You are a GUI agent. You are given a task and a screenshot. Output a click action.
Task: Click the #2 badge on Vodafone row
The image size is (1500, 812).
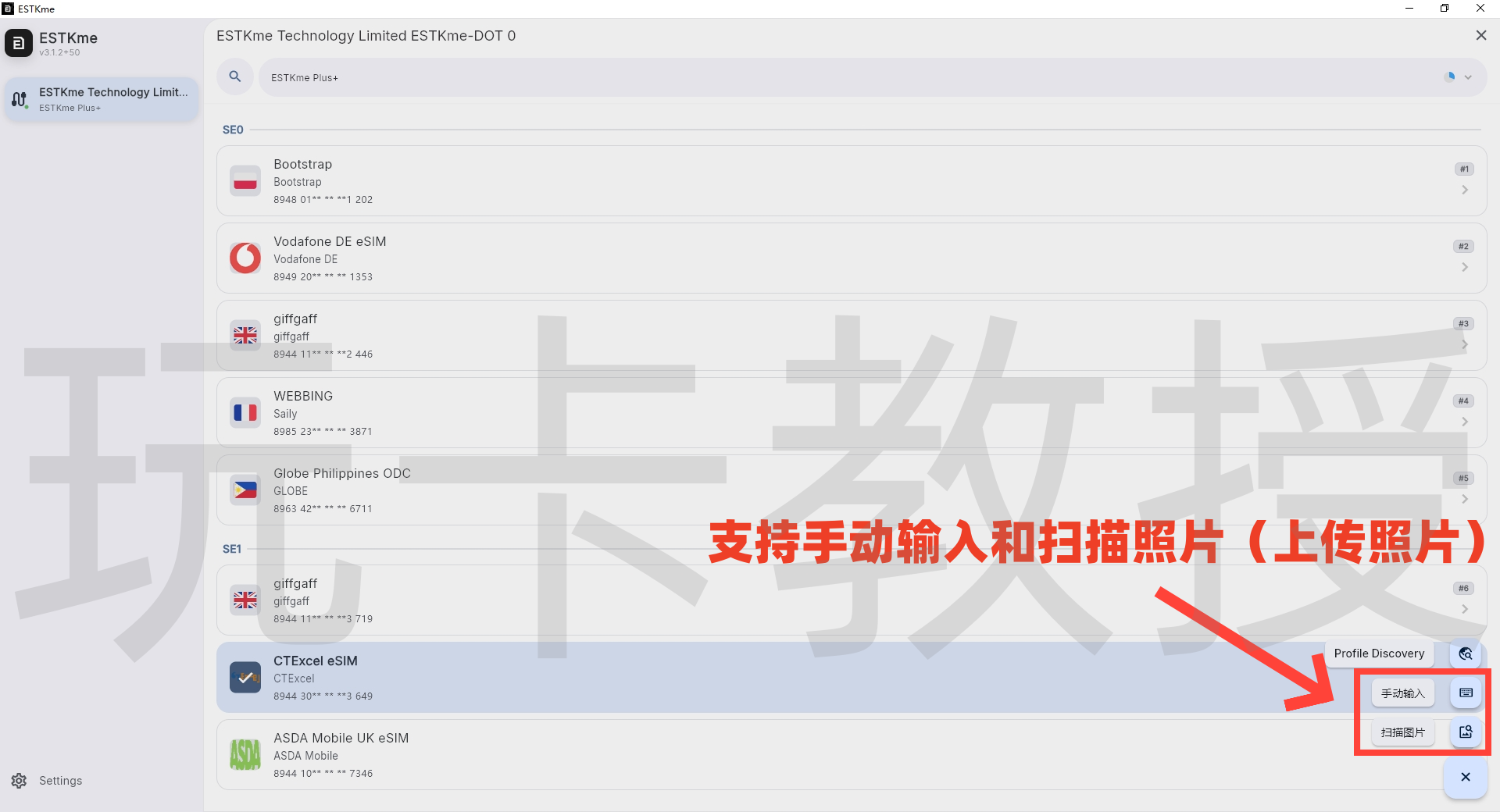pos(1463,246)
